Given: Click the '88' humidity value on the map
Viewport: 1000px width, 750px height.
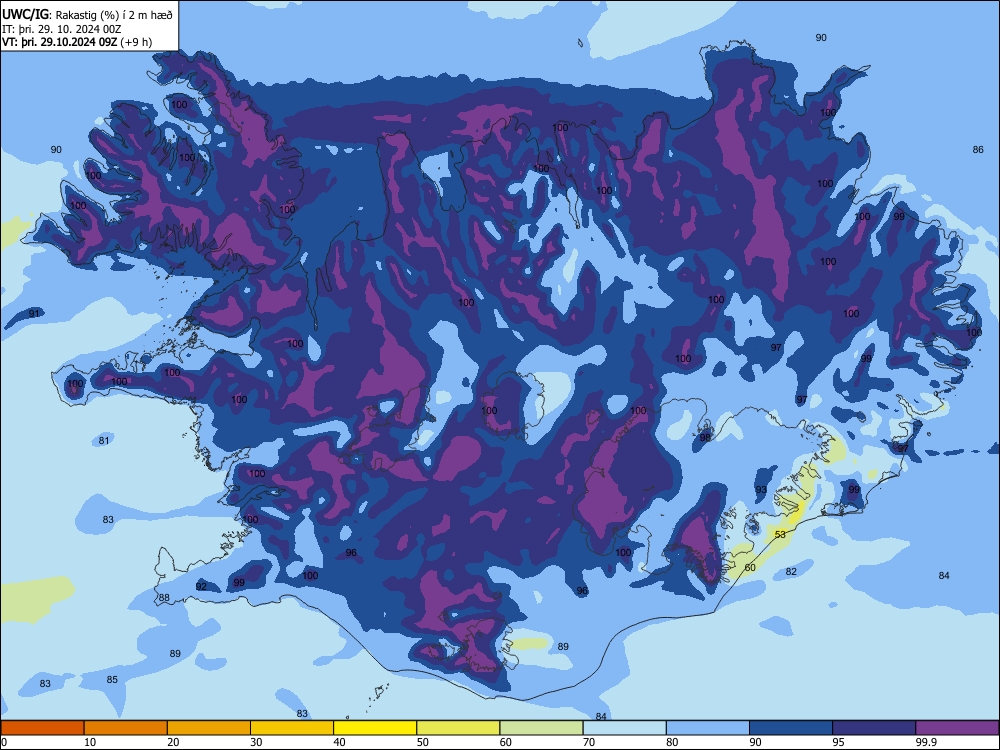Looking at the screenshot, I should click(x=165, y=598).
